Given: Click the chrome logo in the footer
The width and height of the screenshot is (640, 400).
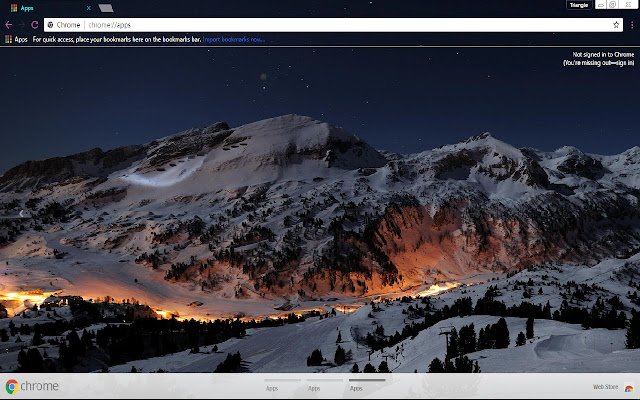Looking at the screenshot, I should click(x=32, y=386).
